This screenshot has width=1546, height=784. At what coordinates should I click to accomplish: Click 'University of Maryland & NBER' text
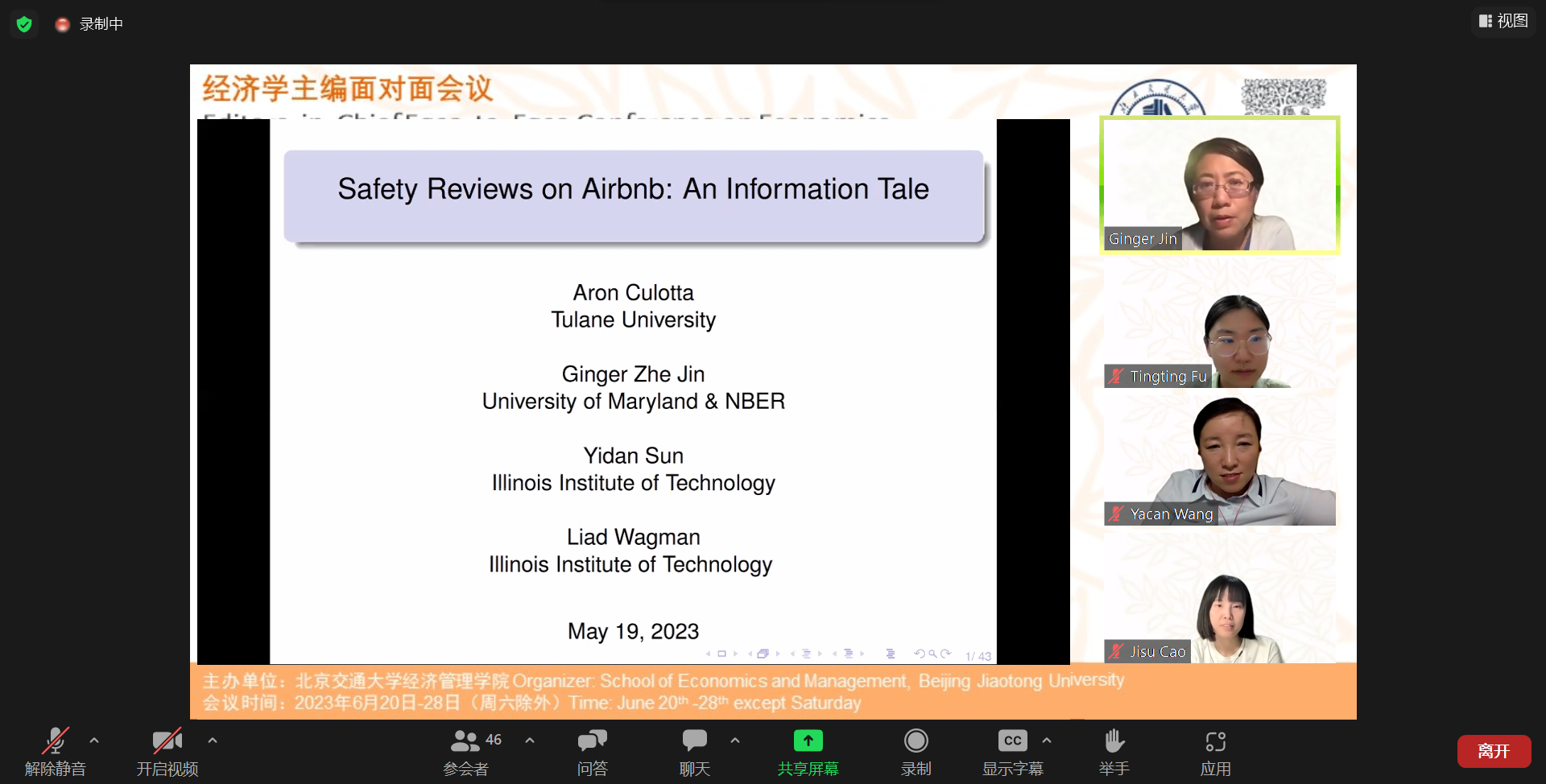633,401
